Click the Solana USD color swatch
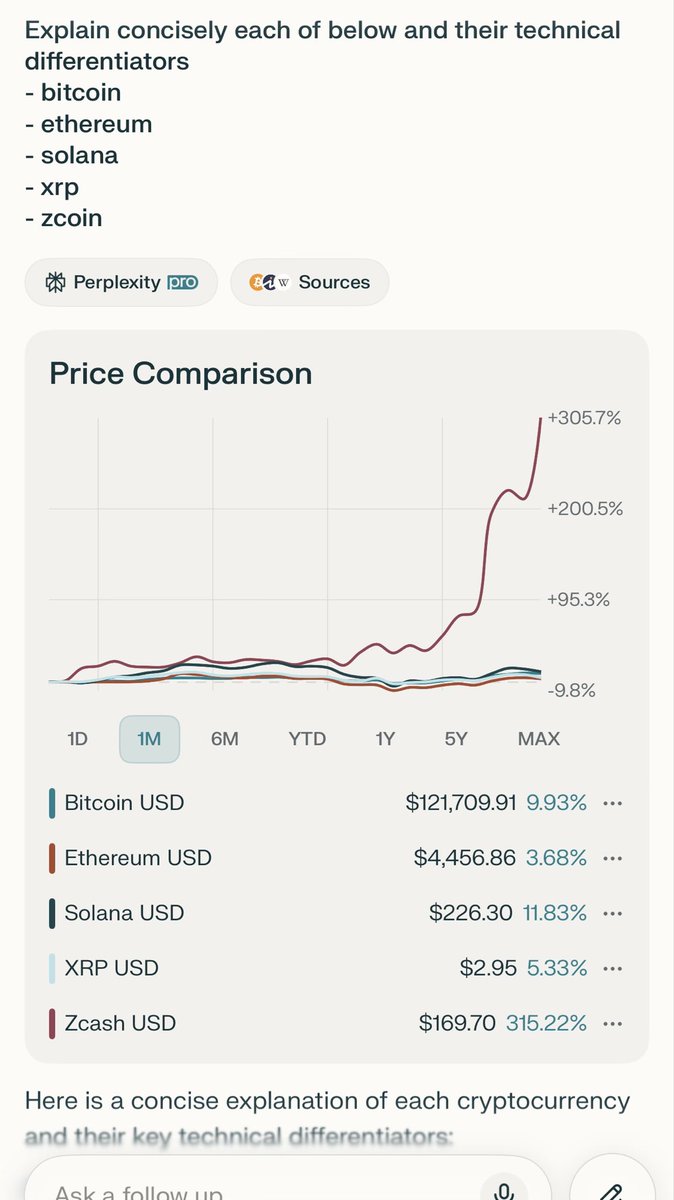Screen dimensions: 674x1200 point(52,913)
